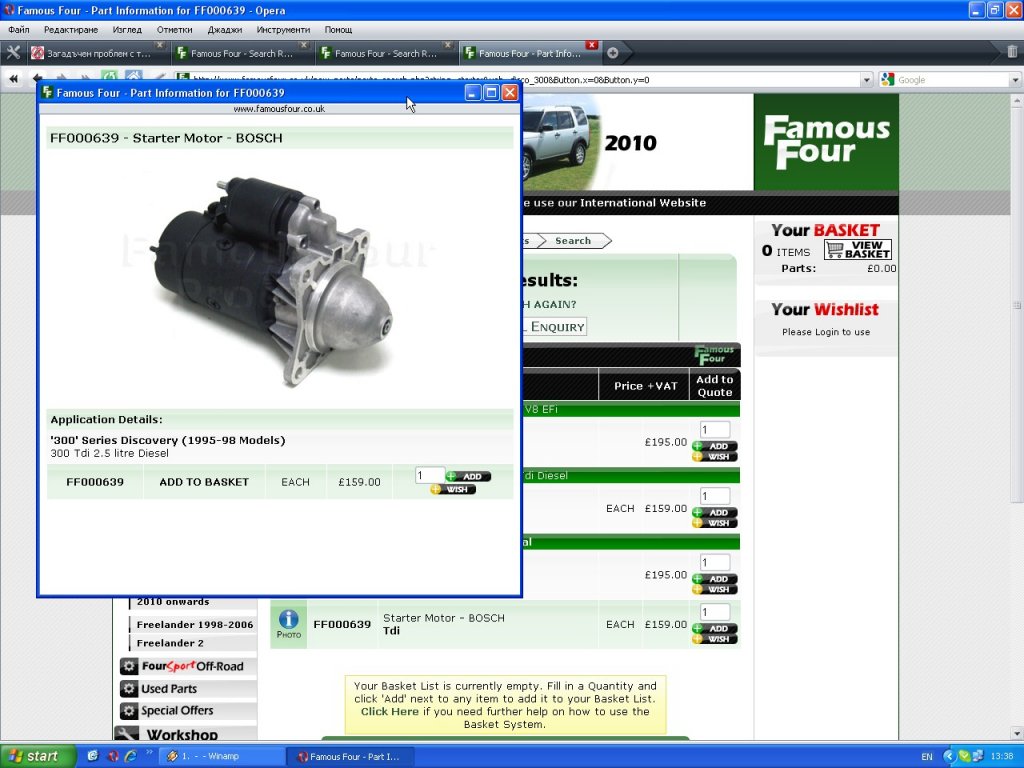This screenshot has height=768, width=1024.
Task: Click the starter motor product photo
Action: [x=273, y=281]
